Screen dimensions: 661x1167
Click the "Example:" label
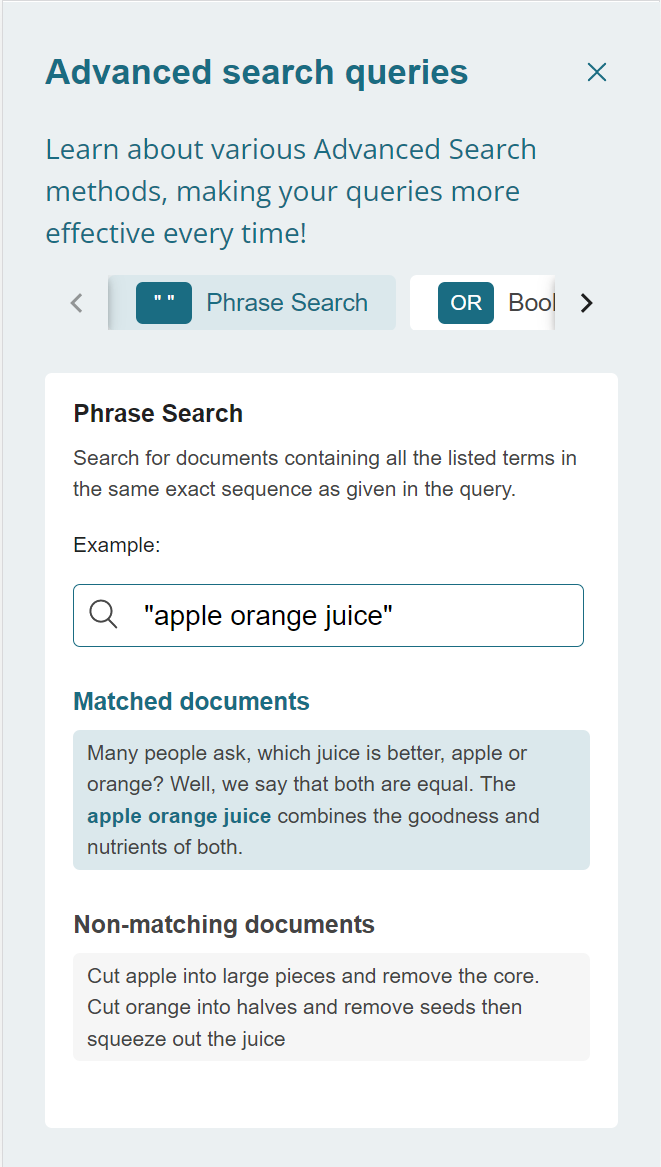pyautogui.click(x=117, y=546)
